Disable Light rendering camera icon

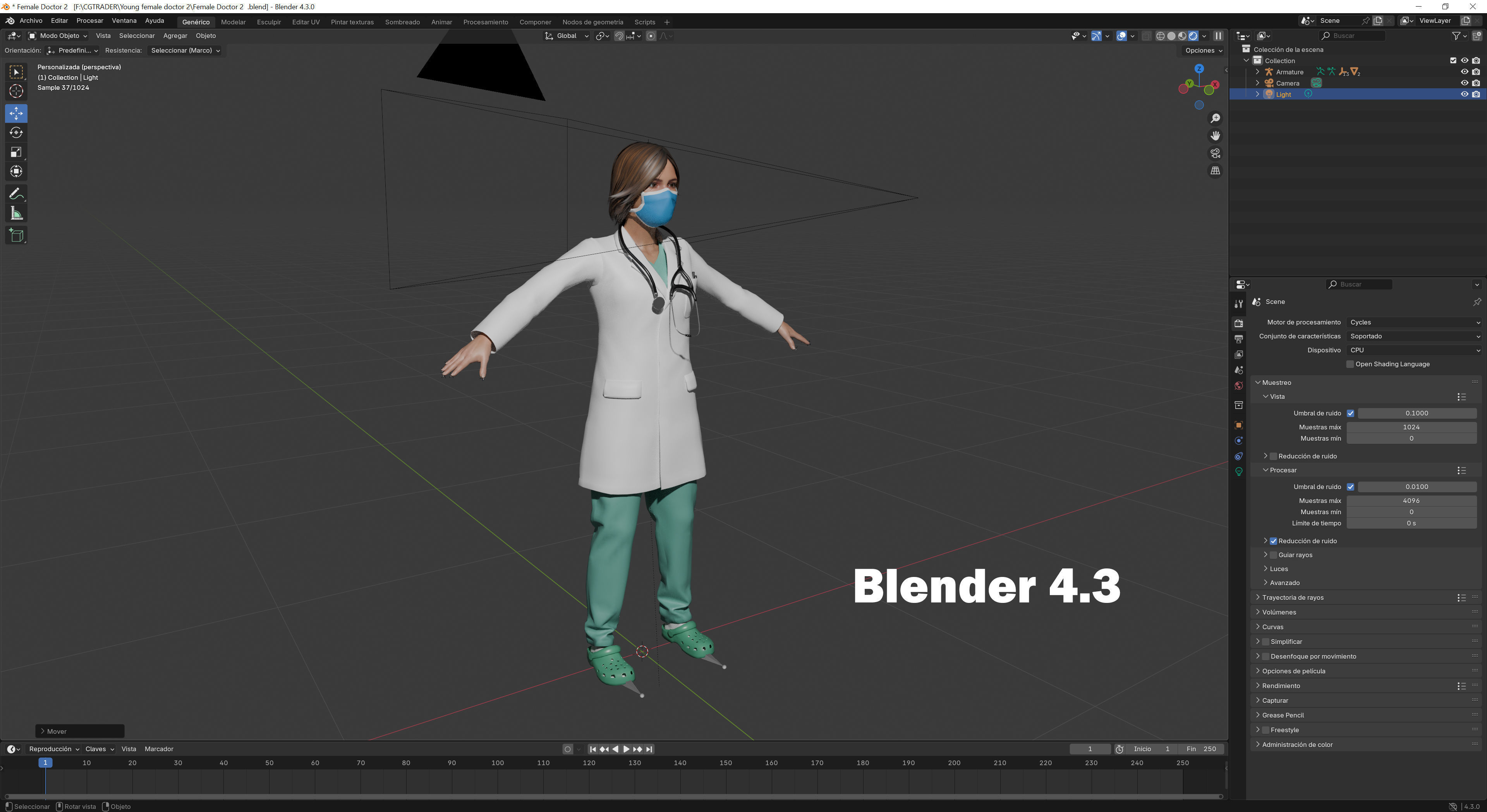1476,94
